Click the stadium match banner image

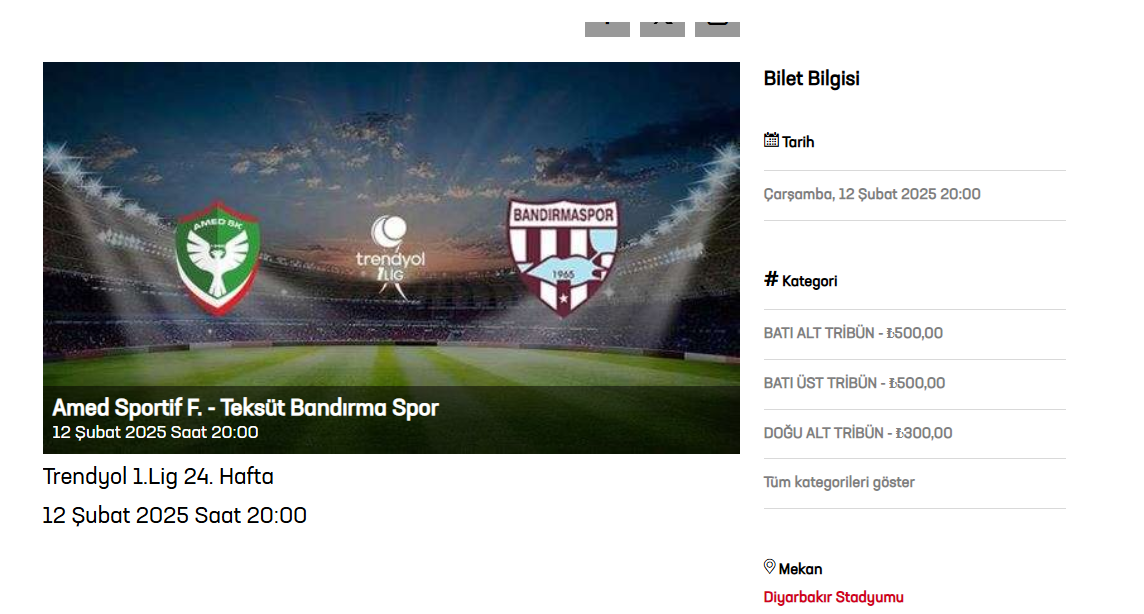(391, 257)
